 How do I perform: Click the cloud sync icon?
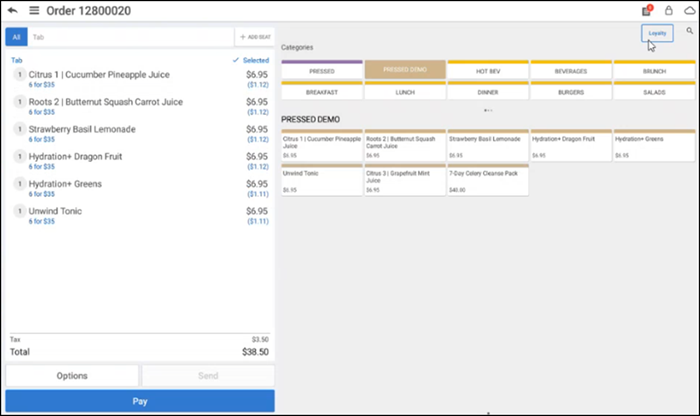pos(690,10)
